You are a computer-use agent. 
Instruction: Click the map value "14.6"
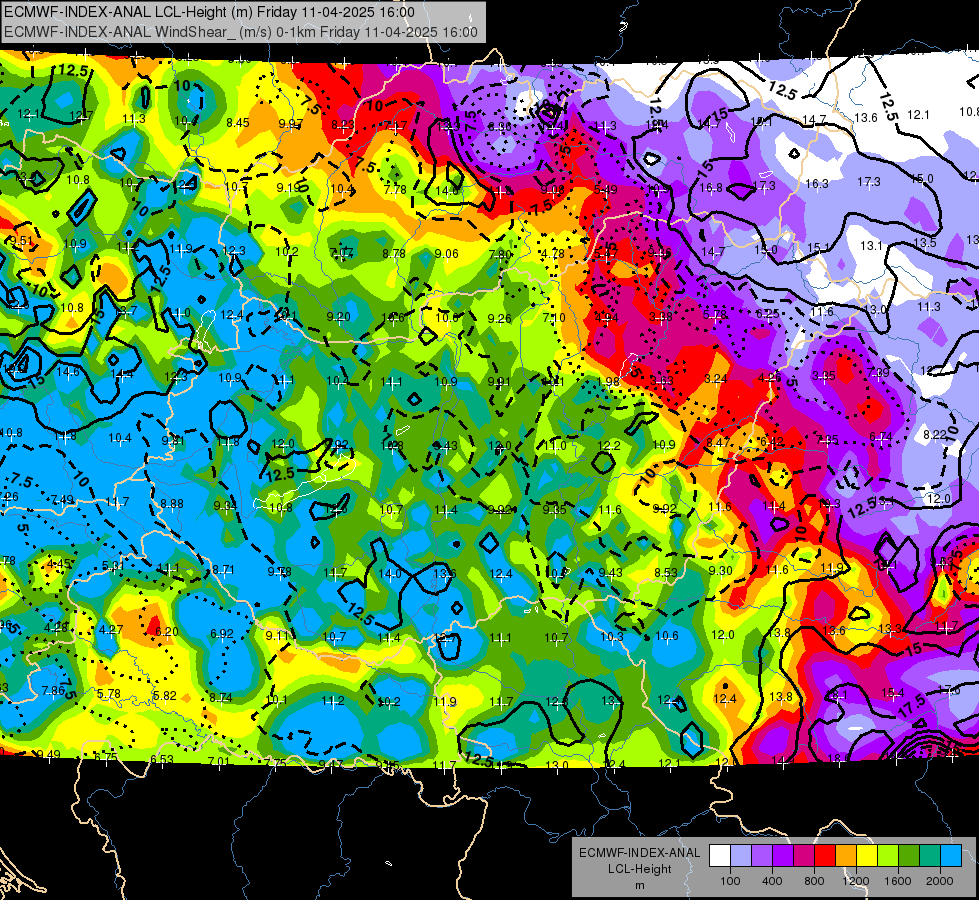pyautogui.click(x=68, y=372)
